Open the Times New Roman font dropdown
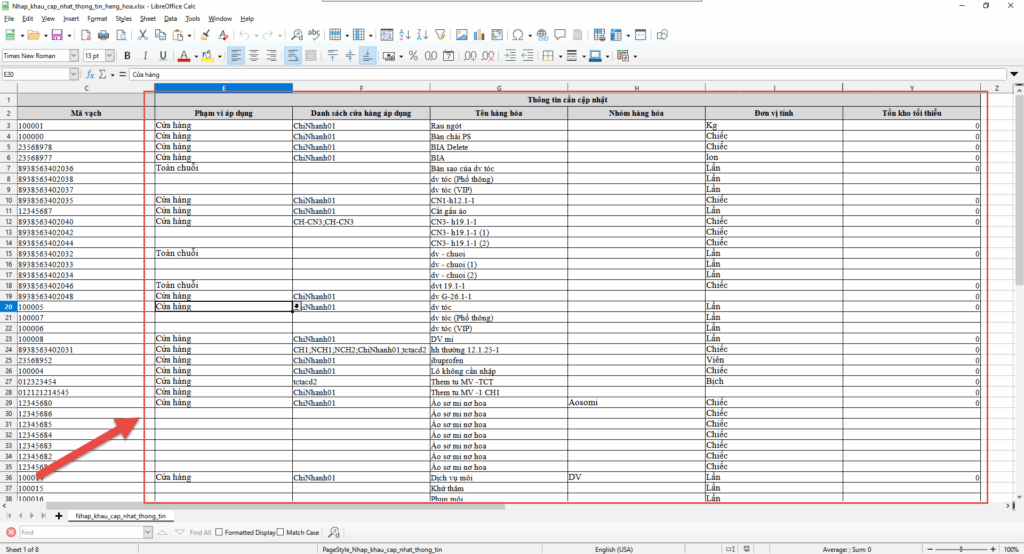 75,55
